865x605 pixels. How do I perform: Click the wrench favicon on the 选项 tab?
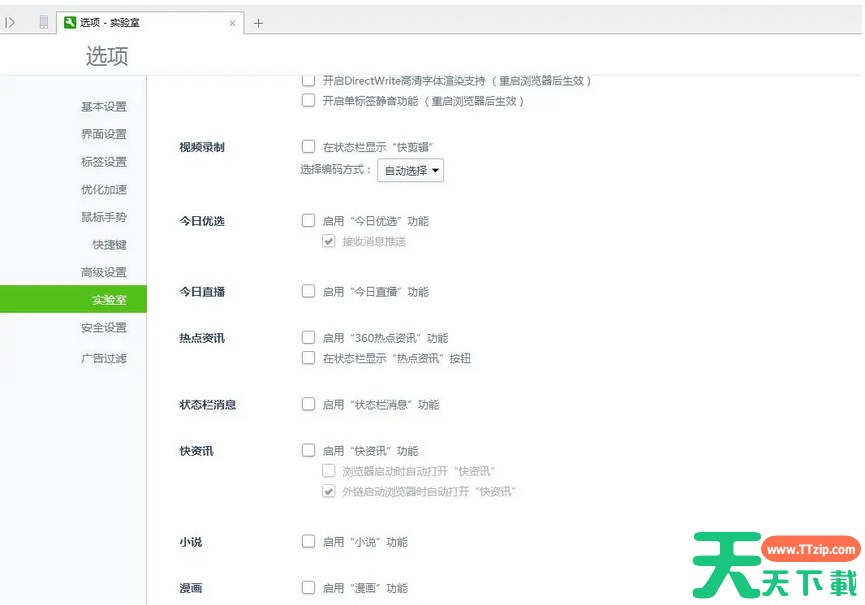(x=70, y=22)
